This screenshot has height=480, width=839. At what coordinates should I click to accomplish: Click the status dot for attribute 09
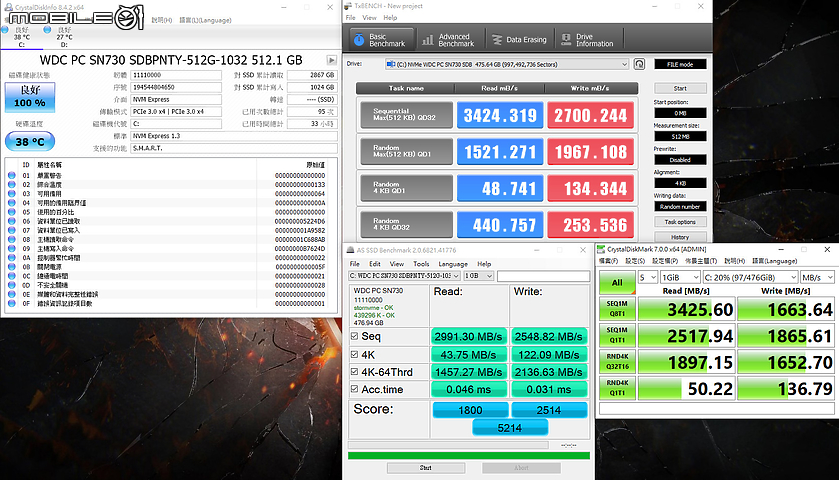[x=12, y=248]
